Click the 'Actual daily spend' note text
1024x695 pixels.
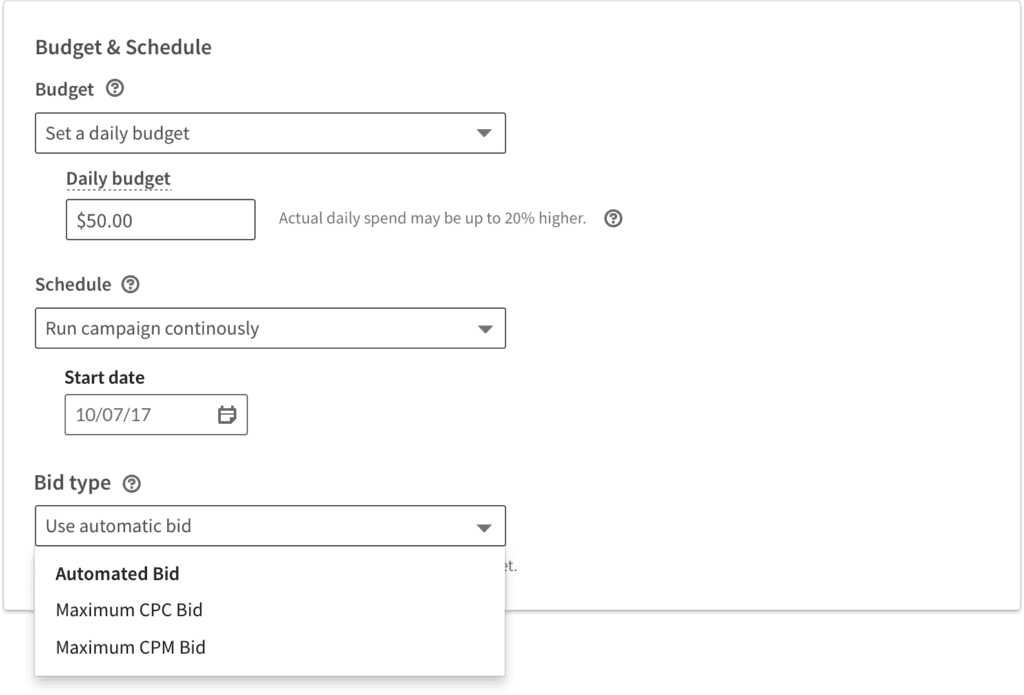[432, 218]
